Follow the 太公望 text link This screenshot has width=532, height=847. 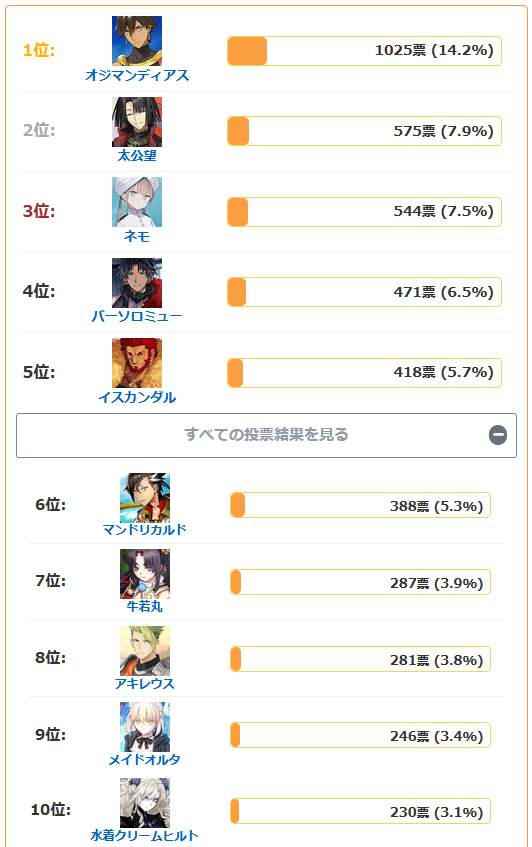point(137,156)
